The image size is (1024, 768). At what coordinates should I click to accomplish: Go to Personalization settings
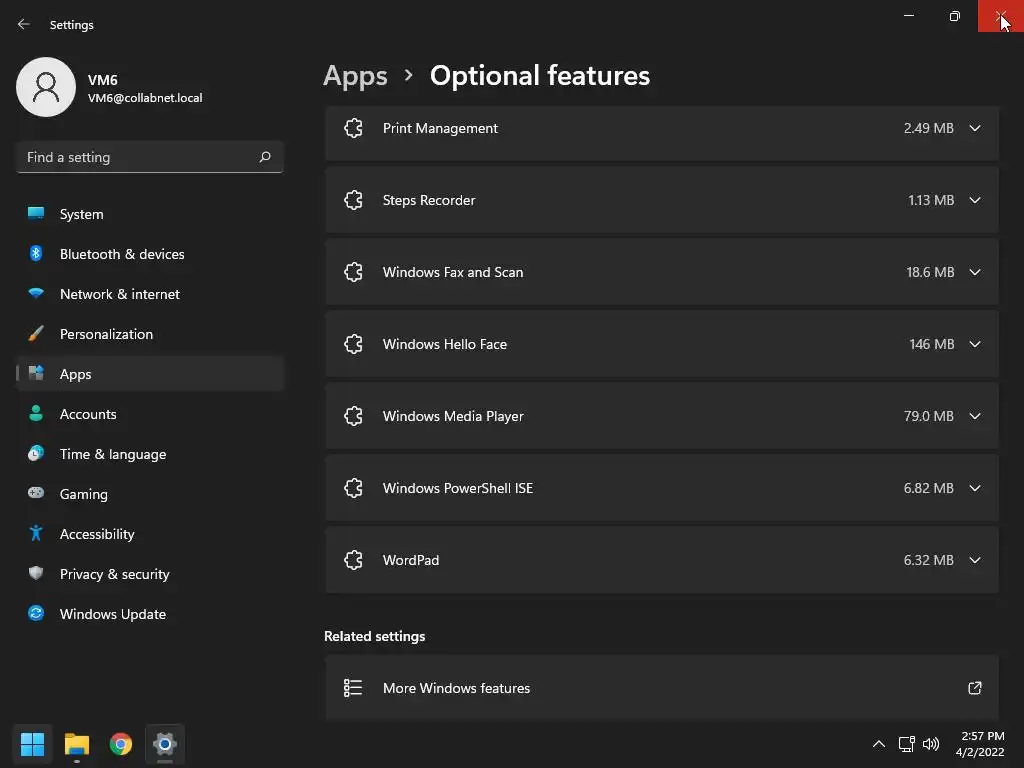coord(106,334)
